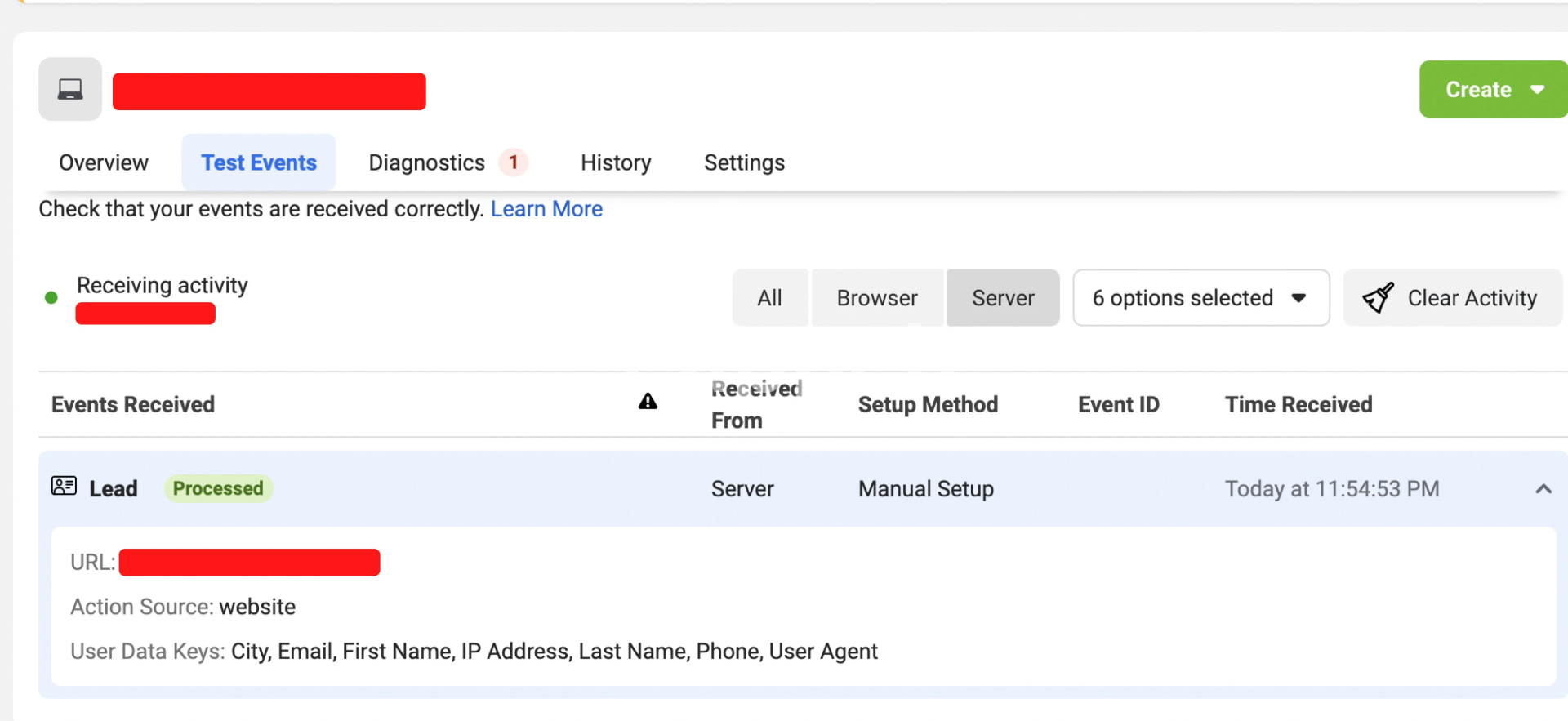
Task: Select the Test Events tab
Action: tap(259, 162)
